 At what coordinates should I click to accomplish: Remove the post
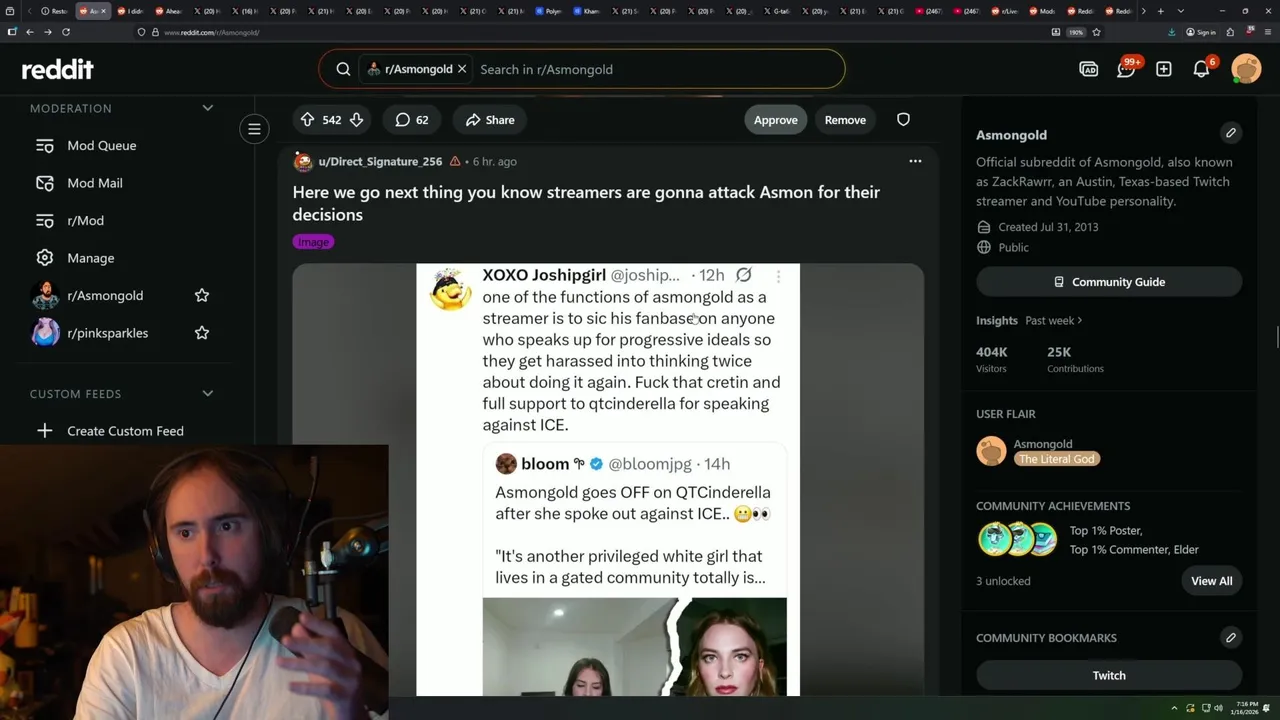pyautogui.click(x=845, y=120)
